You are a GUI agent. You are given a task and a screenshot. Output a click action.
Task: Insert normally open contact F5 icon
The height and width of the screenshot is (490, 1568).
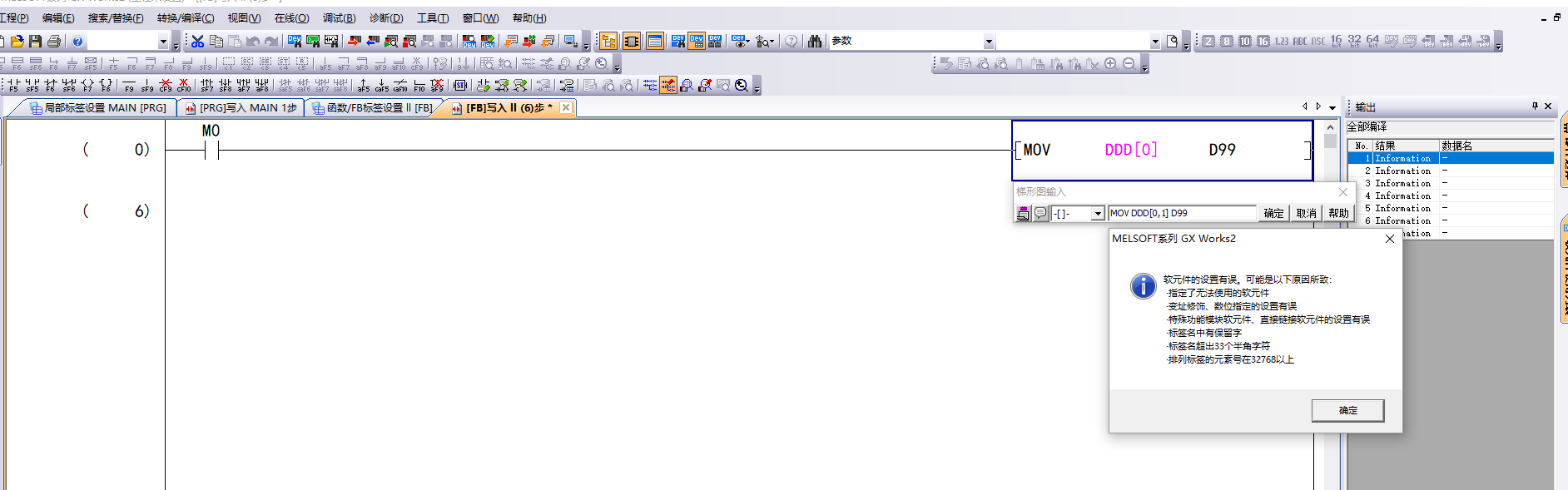point(13,85)
